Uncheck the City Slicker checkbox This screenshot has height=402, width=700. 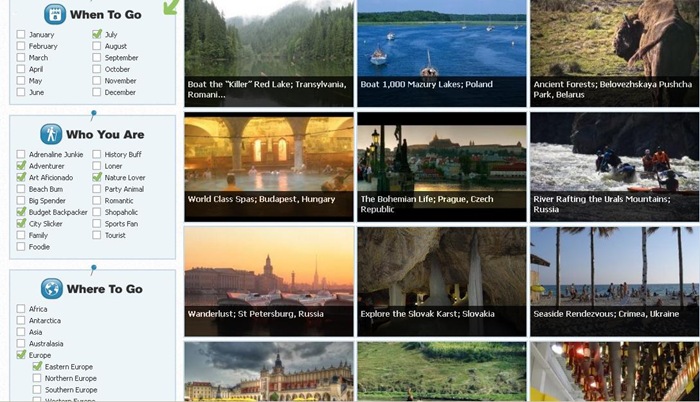[21, 223]
